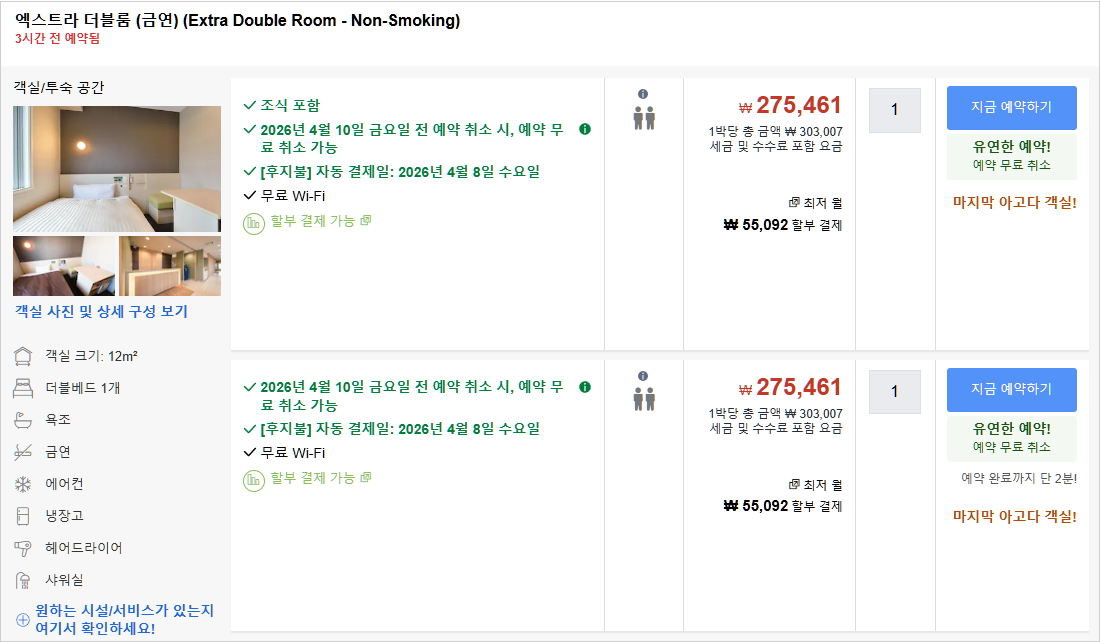
Task: Click the info icon above the guest icons
Action: click(644, 92)
